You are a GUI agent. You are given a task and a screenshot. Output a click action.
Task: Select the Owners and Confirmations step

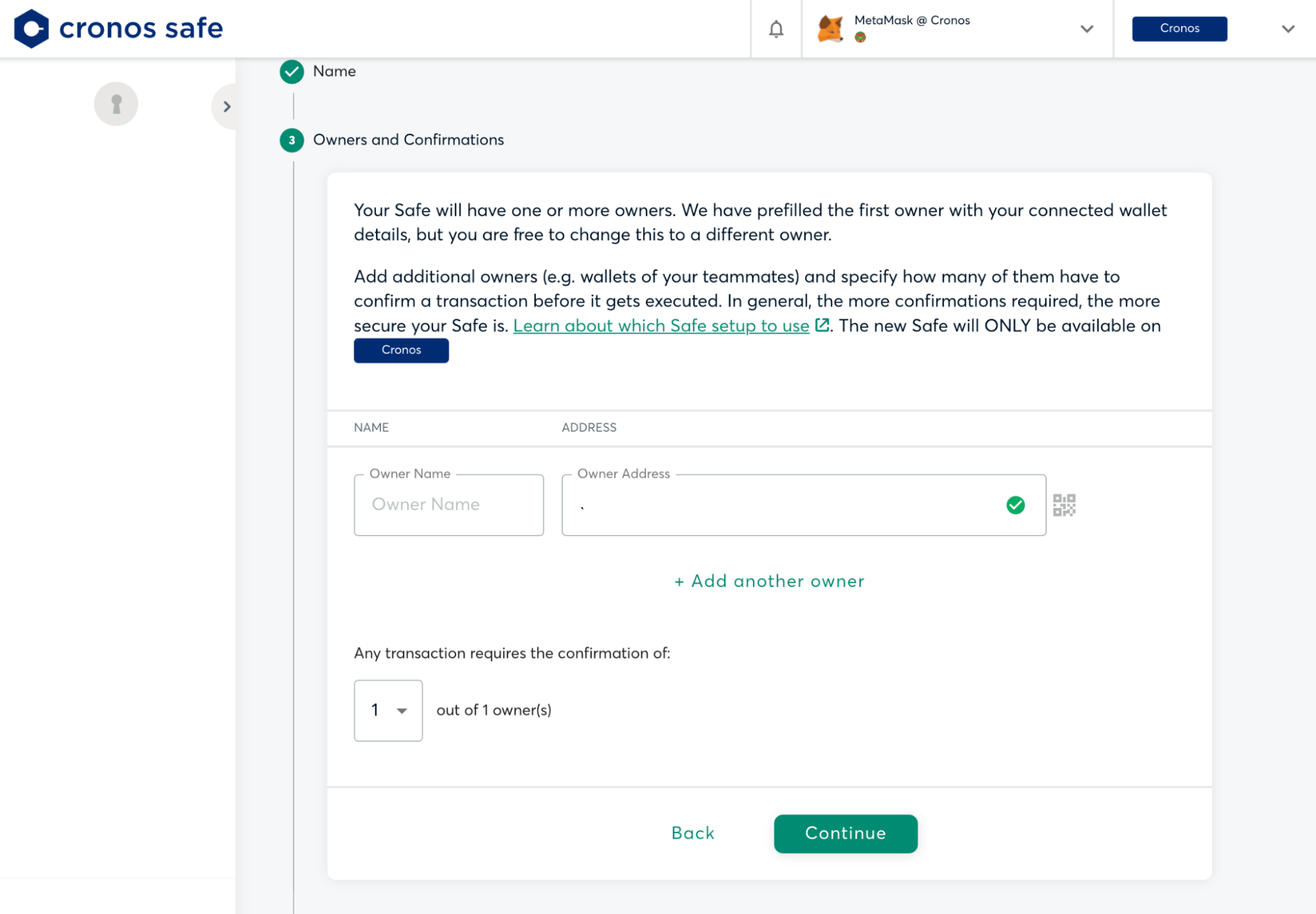(x=408, y=140)
